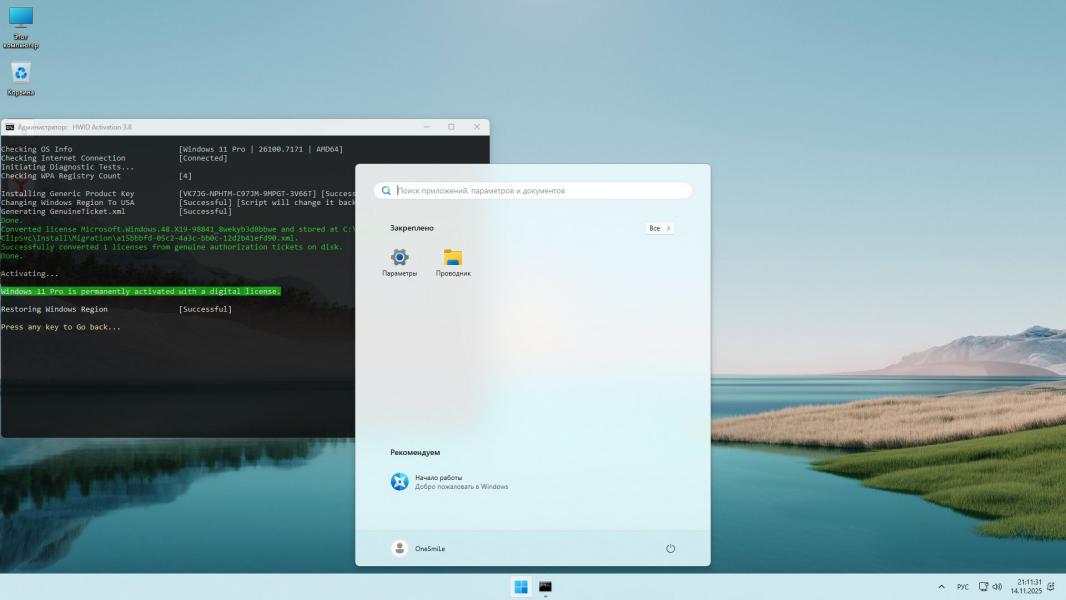The height and width of the screenshot is (600, 1066).
Task: Minimize the HWID Activation console window
Action: [426, 127]
